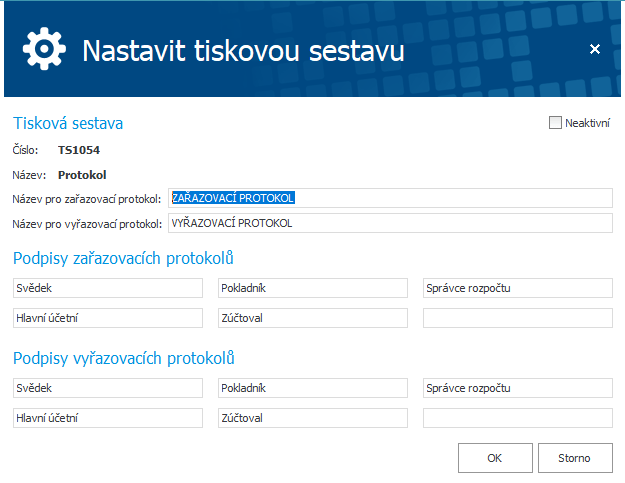Click Správce rozpočtu field under vyřazovacích protokolů
625x483 pixels.
pyautogui.click(x=518, y=388)
